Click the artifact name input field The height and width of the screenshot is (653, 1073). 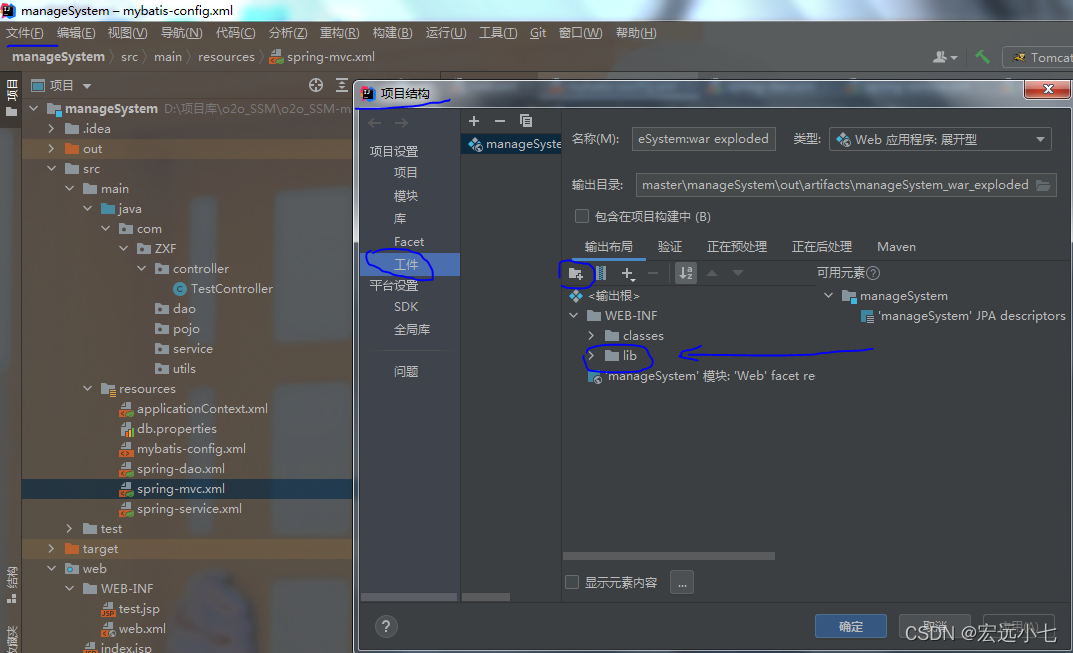[703, 139]
